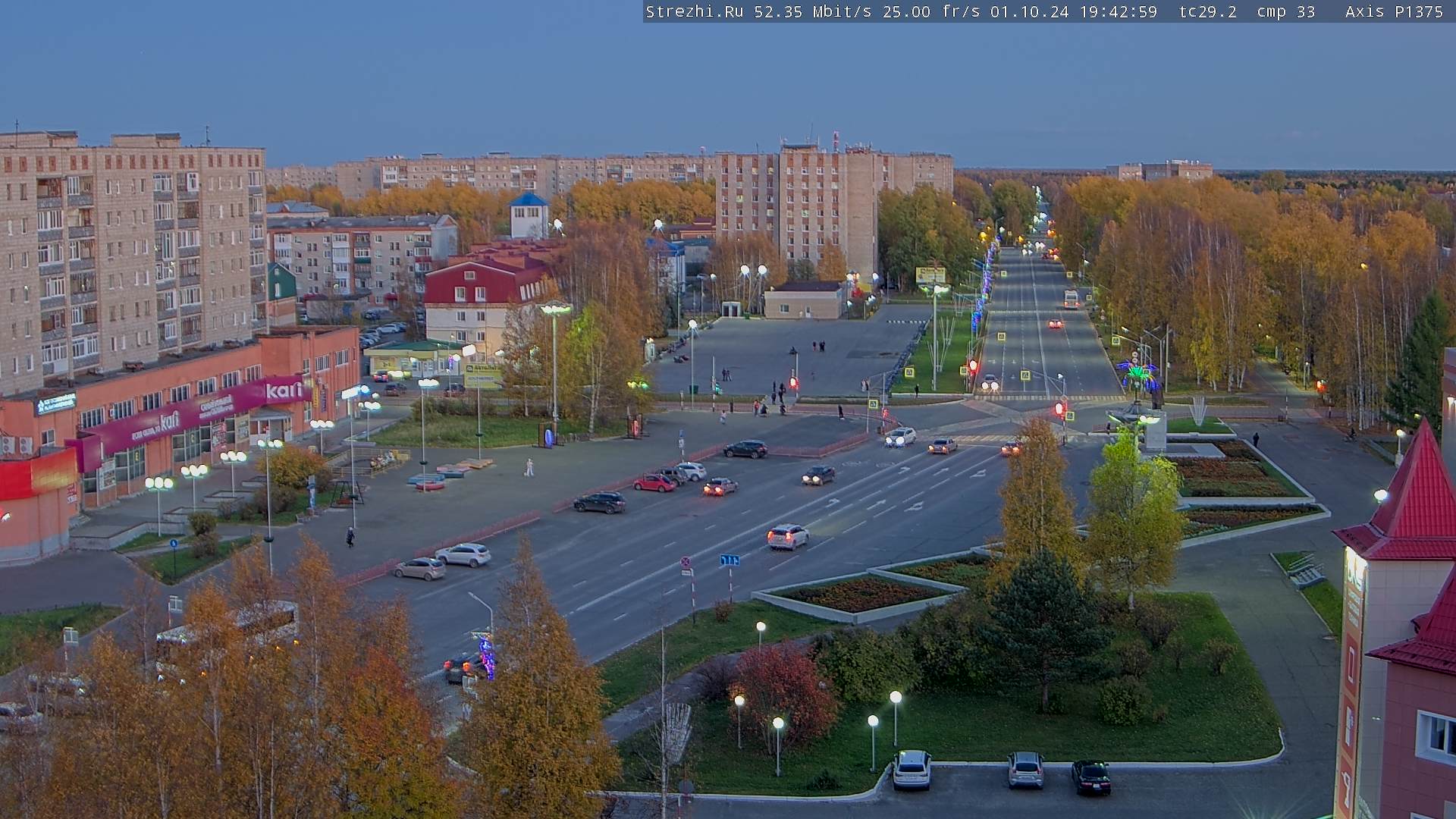Click the cmp 33 compression value

click(1286, 11)
